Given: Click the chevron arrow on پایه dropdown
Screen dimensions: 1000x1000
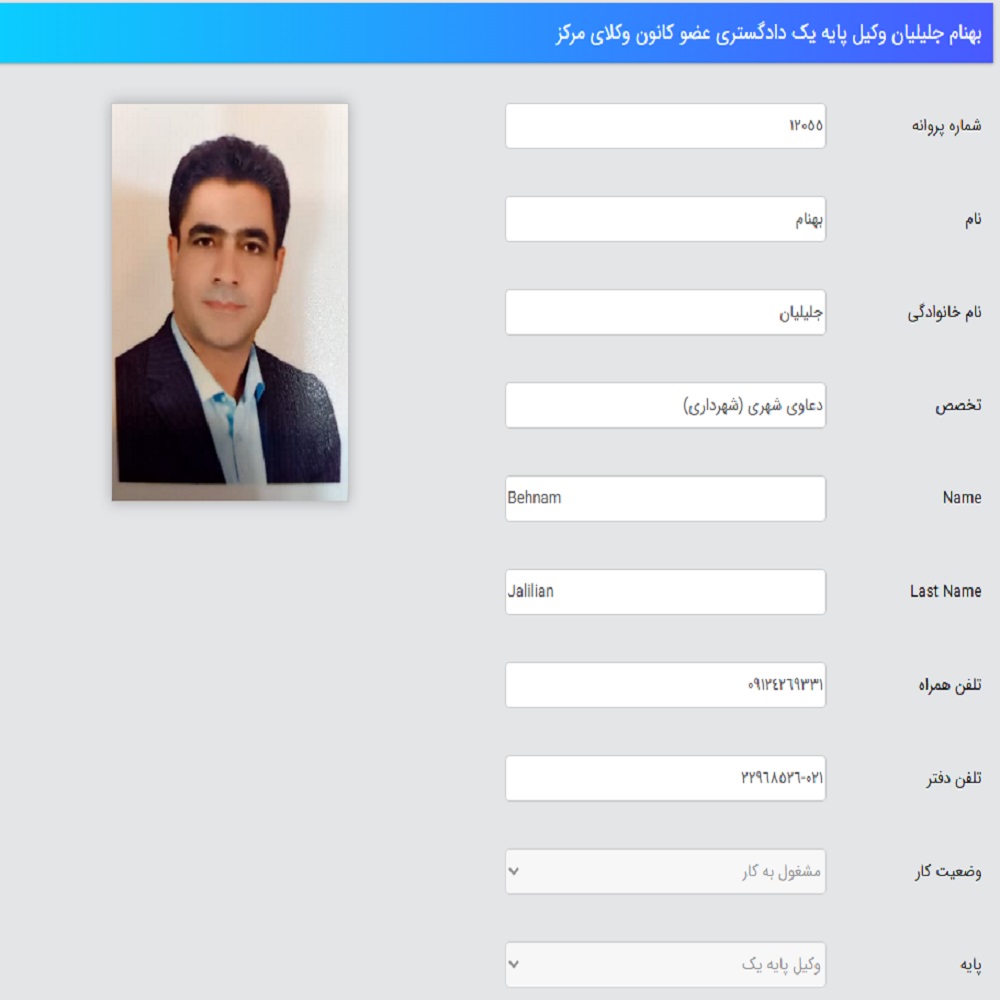Looking at the screenshot, I should (514, 964).
